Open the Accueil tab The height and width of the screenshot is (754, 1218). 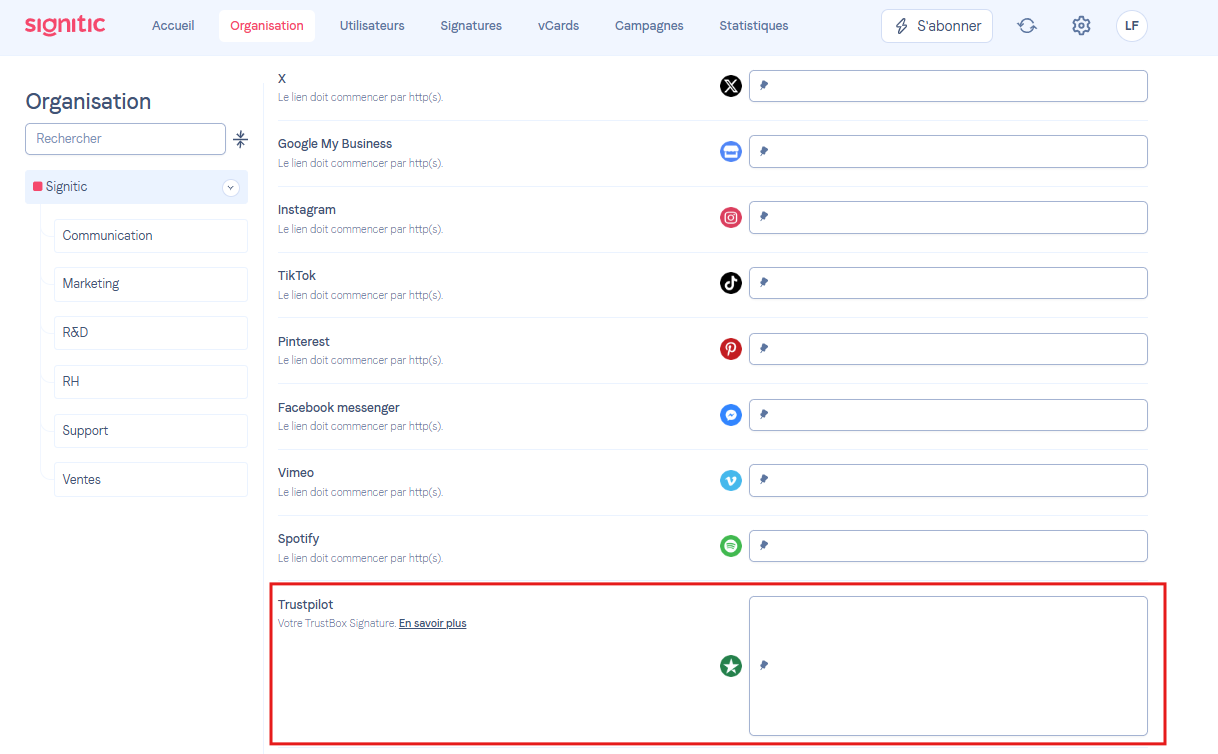173,26
